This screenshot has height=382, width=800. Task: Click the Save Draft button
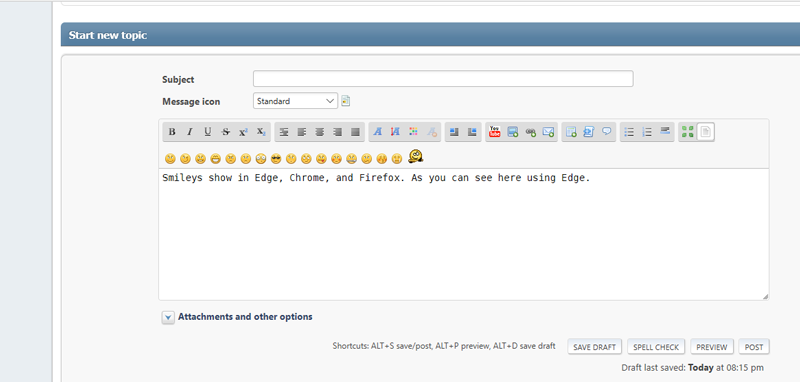coord(594,347)
